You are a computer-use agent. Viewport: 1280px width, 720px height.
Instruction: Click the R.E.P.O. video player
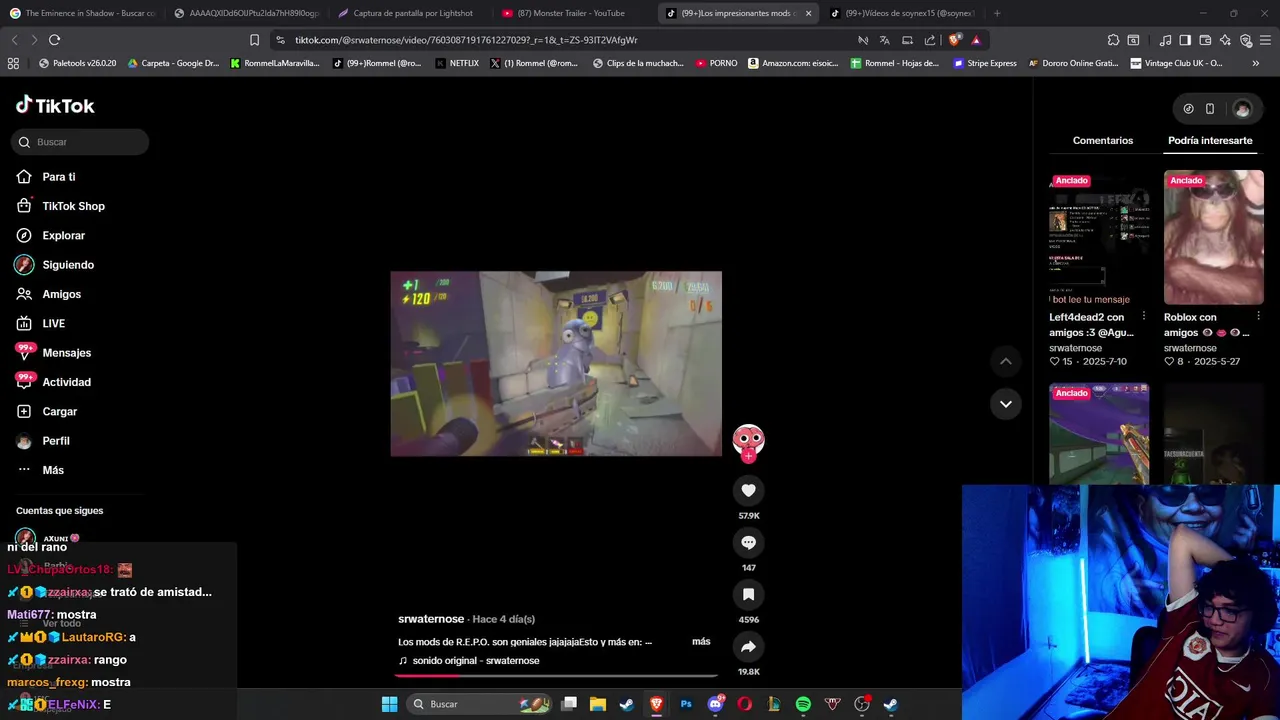point(556,364)
